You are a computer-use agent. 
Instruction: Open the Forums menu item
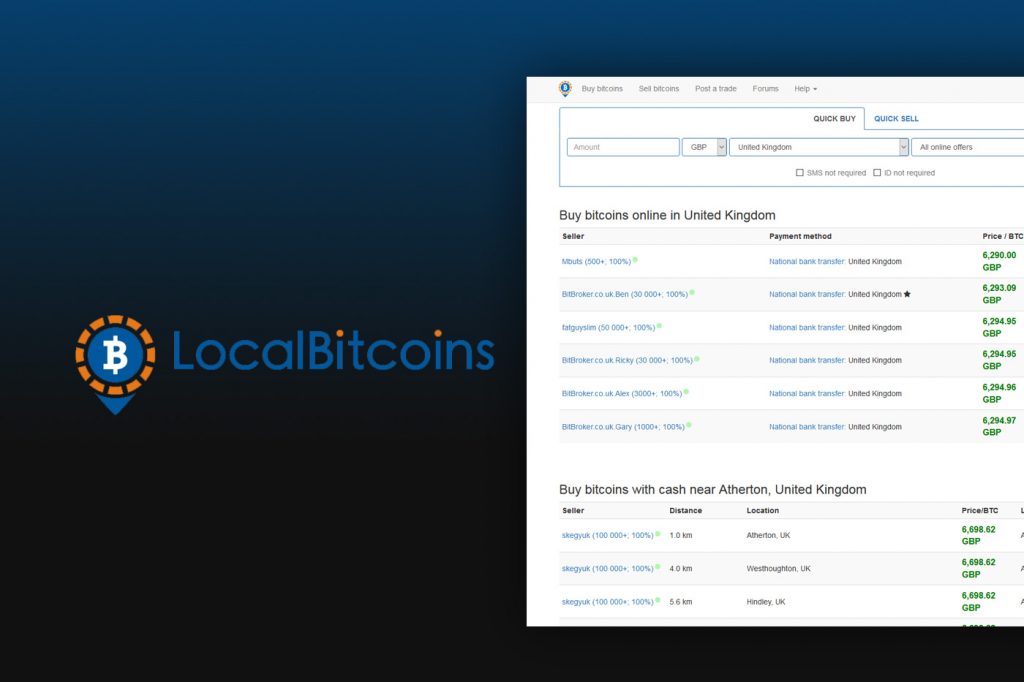coord(765,88)
